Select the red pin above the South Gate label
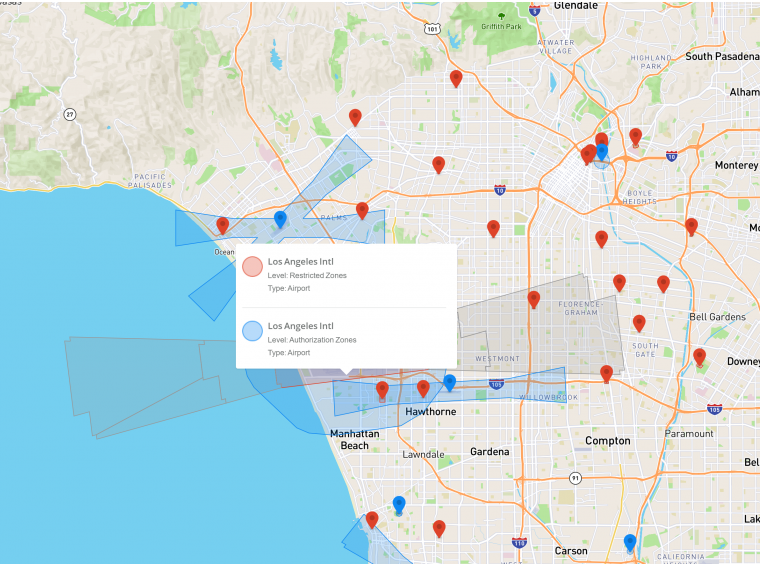Screen dimensions: 760x564 (x=639, y=323)
